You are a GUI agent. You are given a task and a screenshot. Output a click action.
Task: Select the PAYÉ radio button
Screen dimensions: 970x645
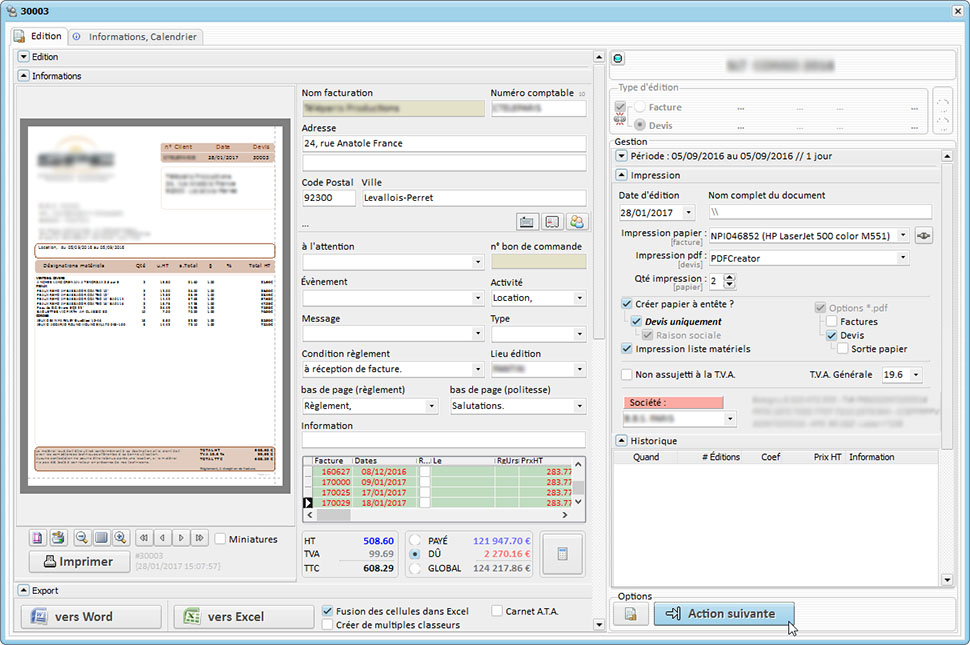[415, 540]
